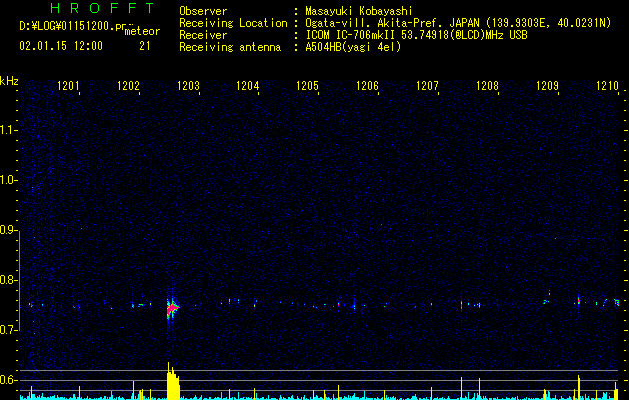Click the meteor label above the count
This screenshot has width=629, height=400.
(x=142, y=31)
